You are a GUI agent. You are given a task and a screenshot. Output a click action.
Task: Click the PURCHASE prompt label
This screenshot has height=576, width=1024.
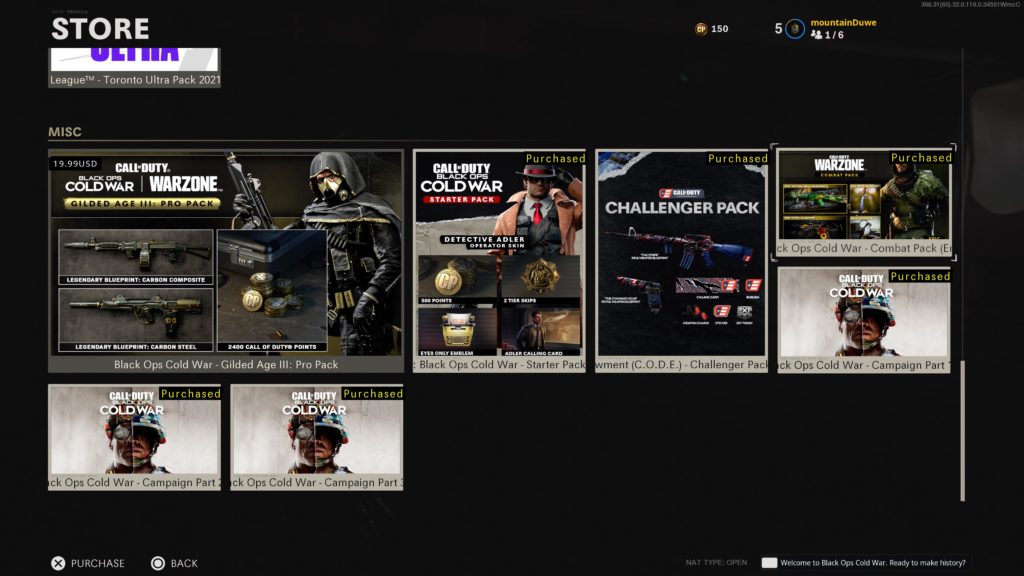pyautogui.click(x=97, y=563)
